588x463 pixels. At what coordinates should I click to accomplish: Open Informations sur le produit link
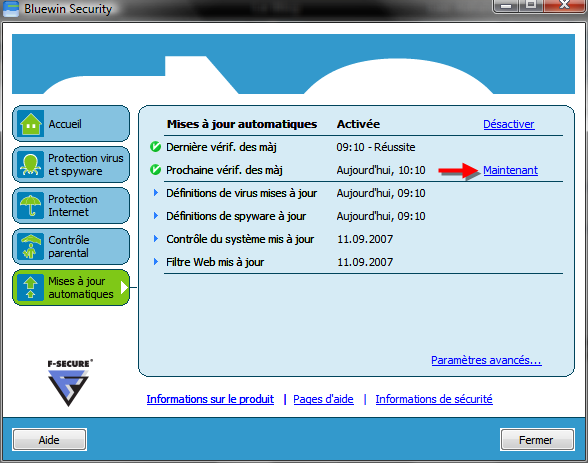(210, 399)
